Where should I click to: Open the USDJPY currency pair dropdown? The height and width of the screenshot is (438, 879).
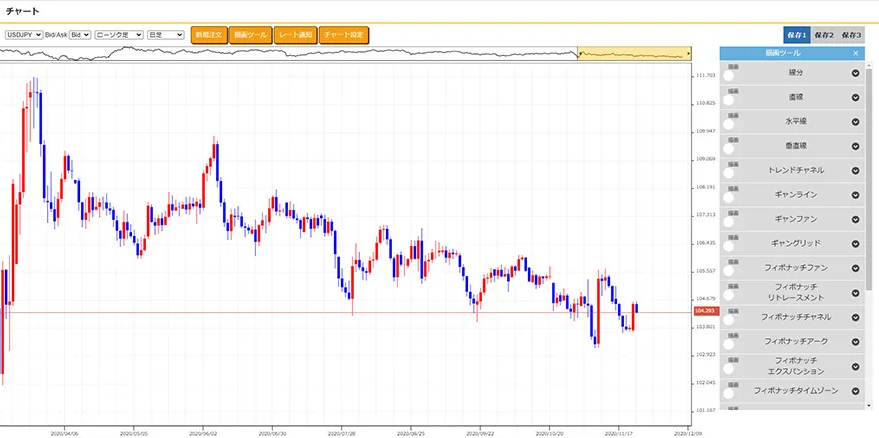pos(22,35)
